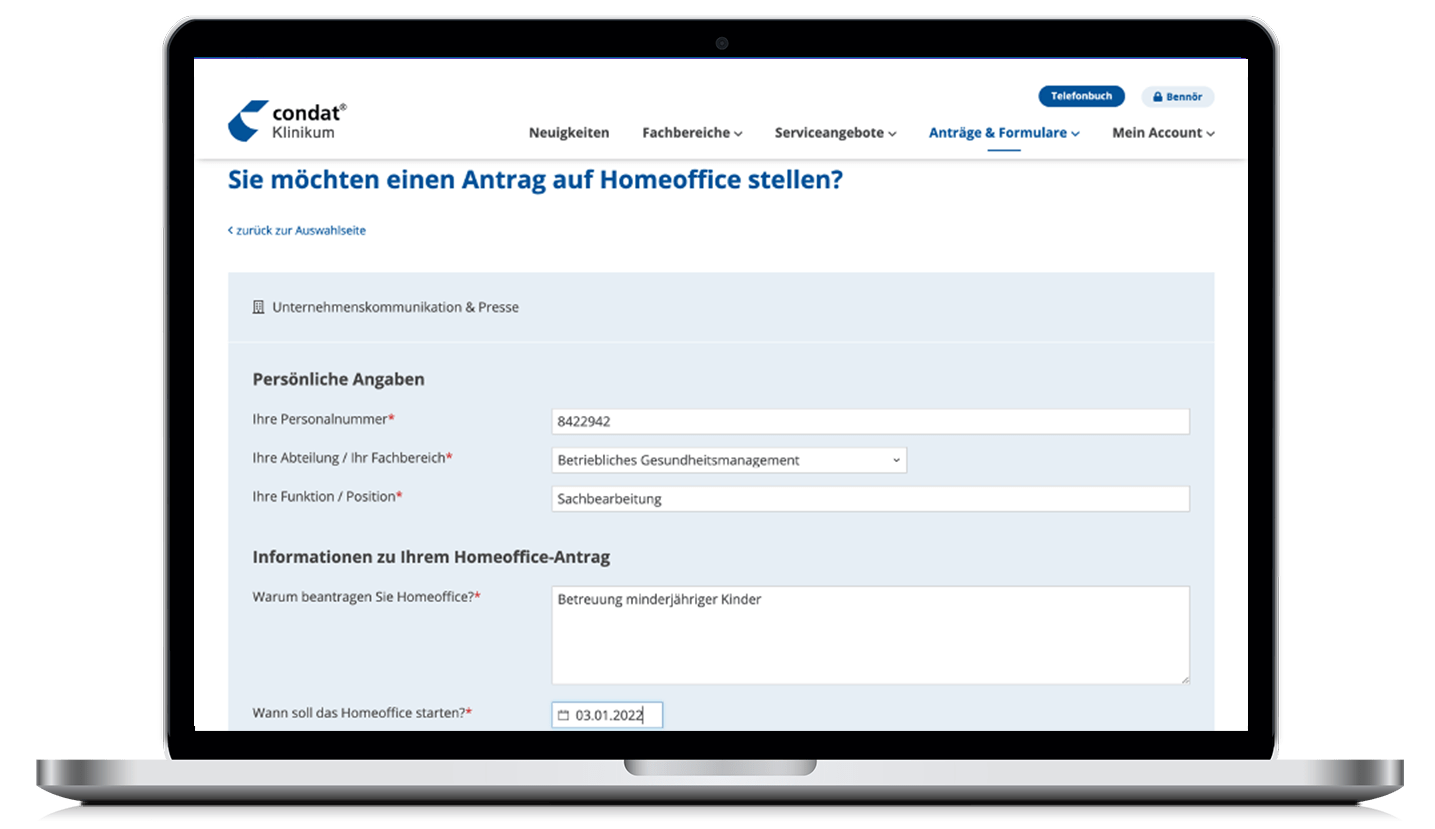Click the Persönliche Angaben heading
The width and height of the screenshot is (1435, 829).
click(x=338, y=379)
